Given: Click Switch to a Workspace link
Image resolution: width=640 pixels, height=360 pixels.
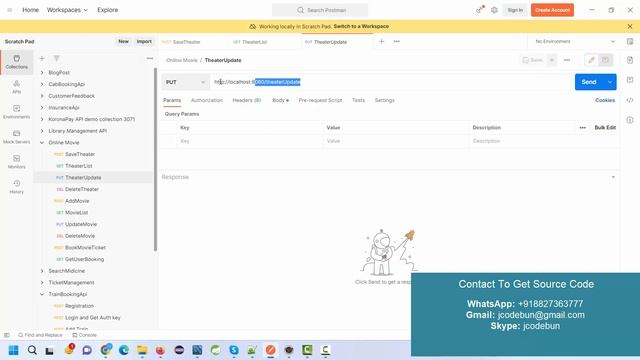Looking at the screenshot, I should pos(361,26).
